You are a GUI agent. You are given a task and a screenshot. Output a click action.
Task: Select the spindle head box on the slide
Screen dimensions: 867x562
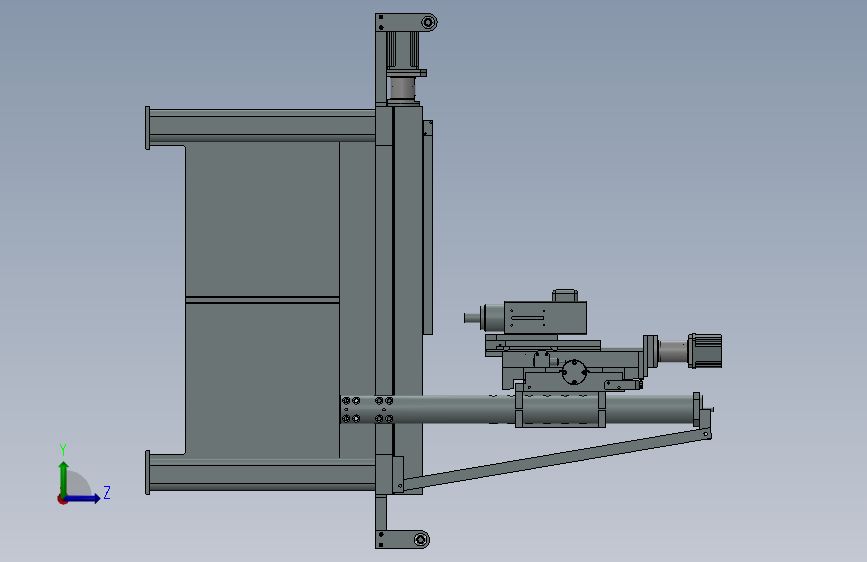pyautogui.click(x=545, y=318)
